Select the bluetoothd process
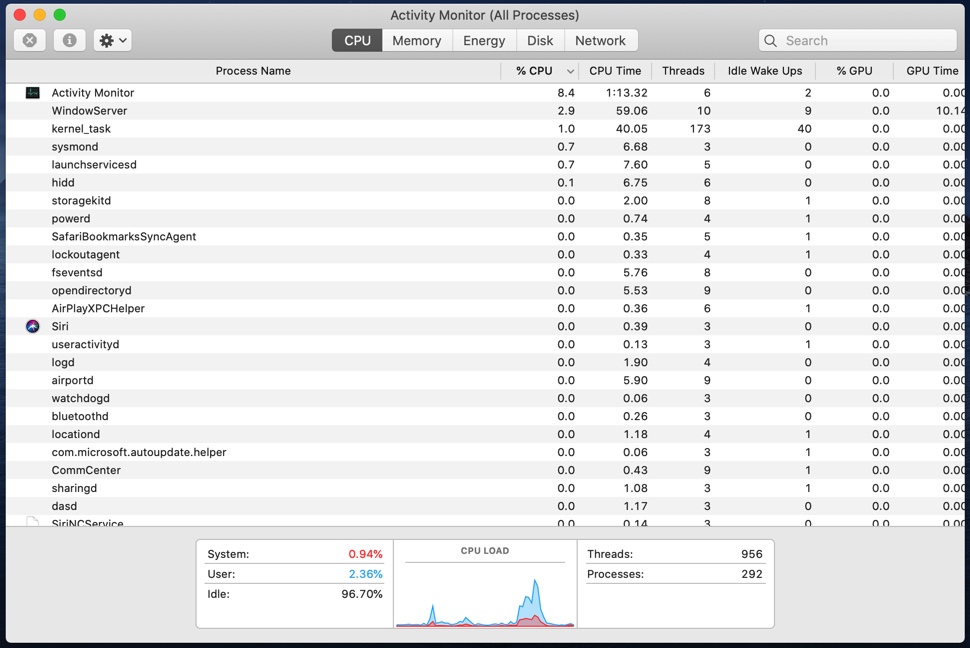Image resolution: width=970 pixels, height=648 pixels. click(x=485, y=416)
